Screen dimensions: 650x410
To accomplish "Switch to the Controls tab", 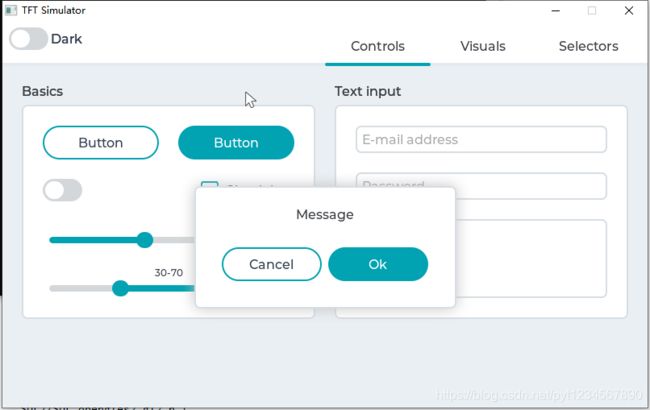I will [x=378, y=46].
